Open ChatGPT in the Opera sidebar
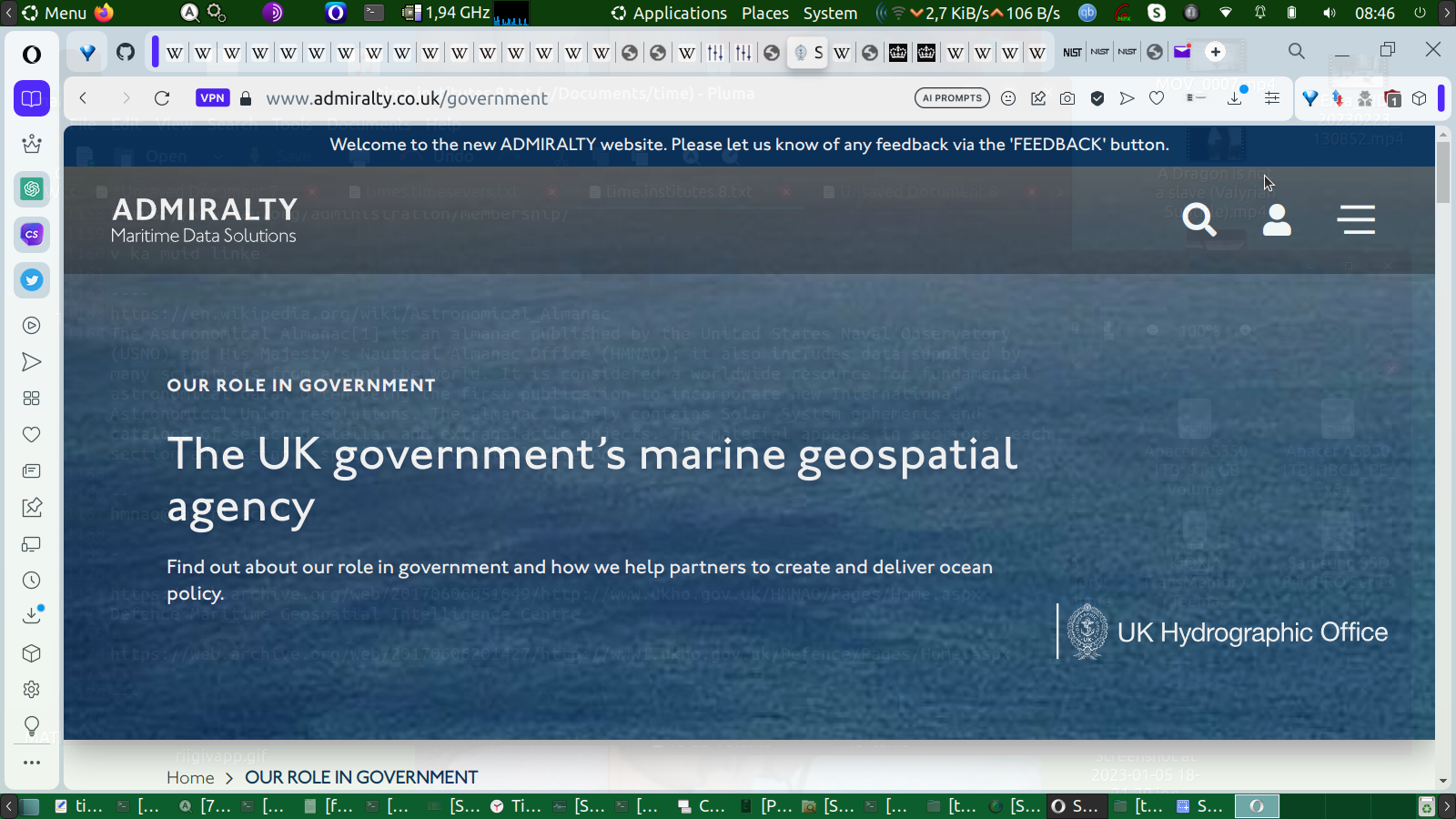Image resolution: width=1456 pixels, height=819 pixels. point(32,188)
